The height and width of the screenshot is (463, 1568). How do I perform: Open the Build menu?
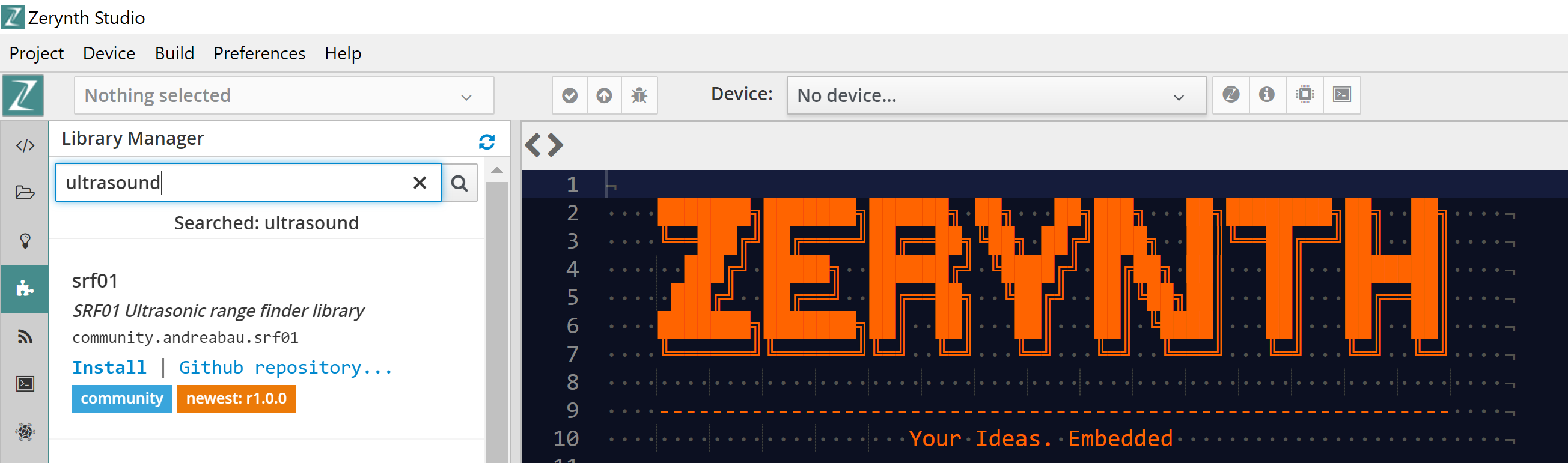tap(174, 53)
